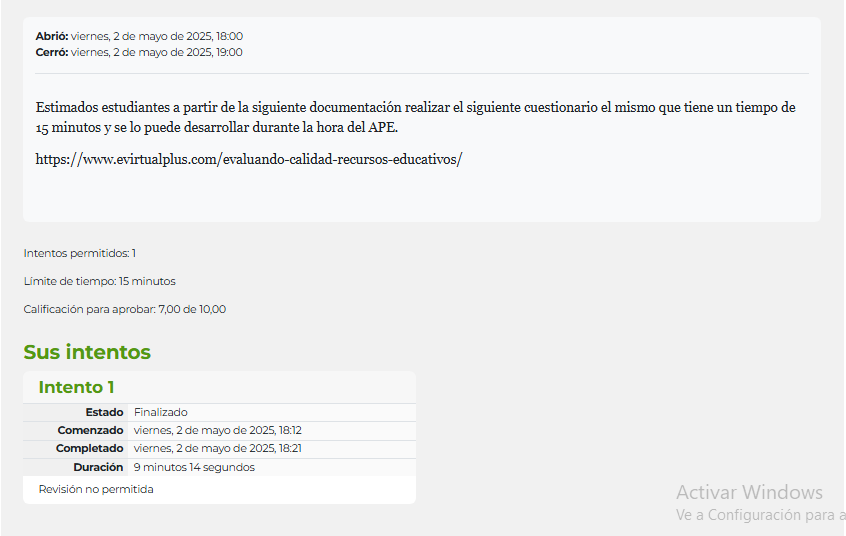Screen dimensions: 846x536
Task: Click the "Abrió:" opening date label
Action: [52, 36]
